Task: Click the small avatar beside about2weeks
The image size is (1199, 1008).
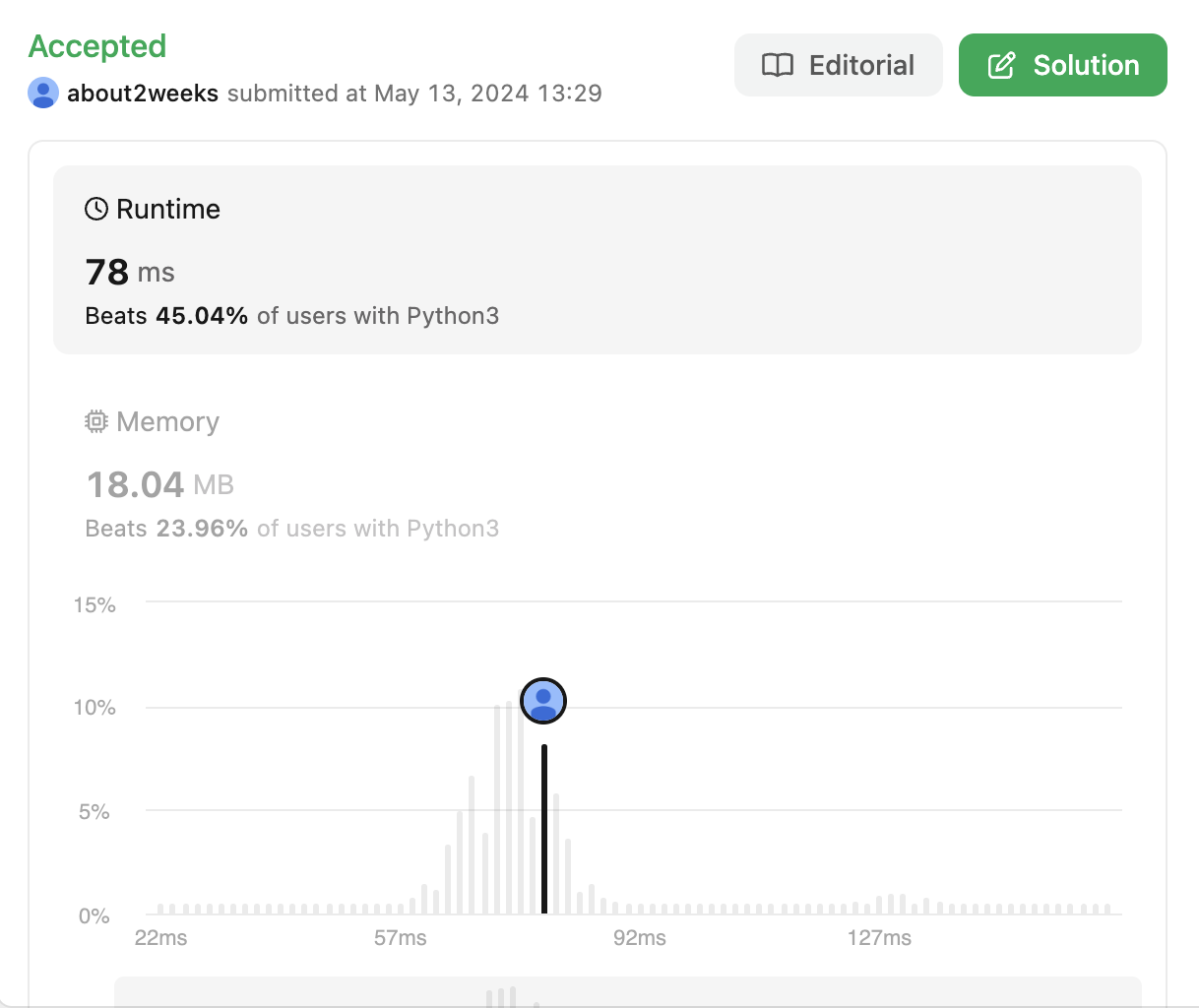Action: pyautogui.click(x=43, y=94)
